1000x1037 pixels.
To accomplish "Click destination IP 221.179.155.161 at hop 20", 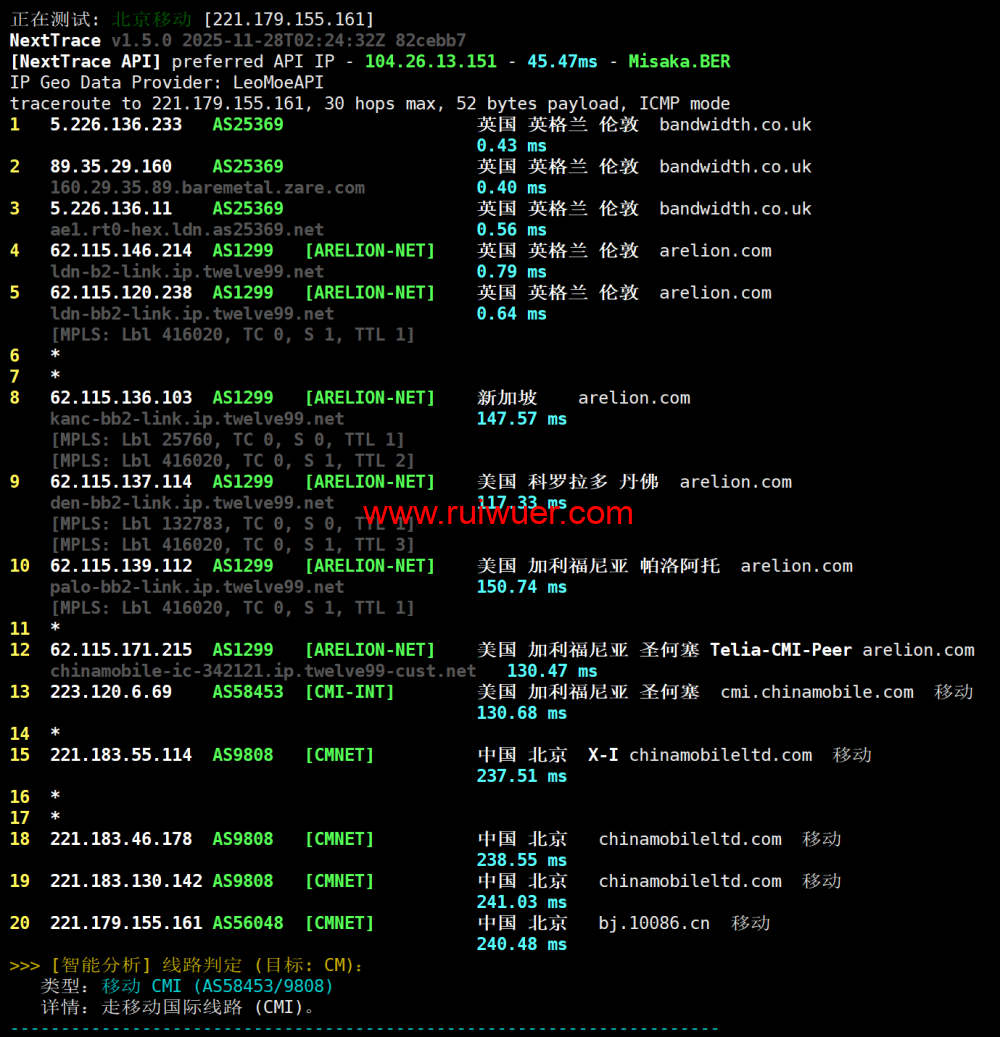I will (x=126, y=923).
